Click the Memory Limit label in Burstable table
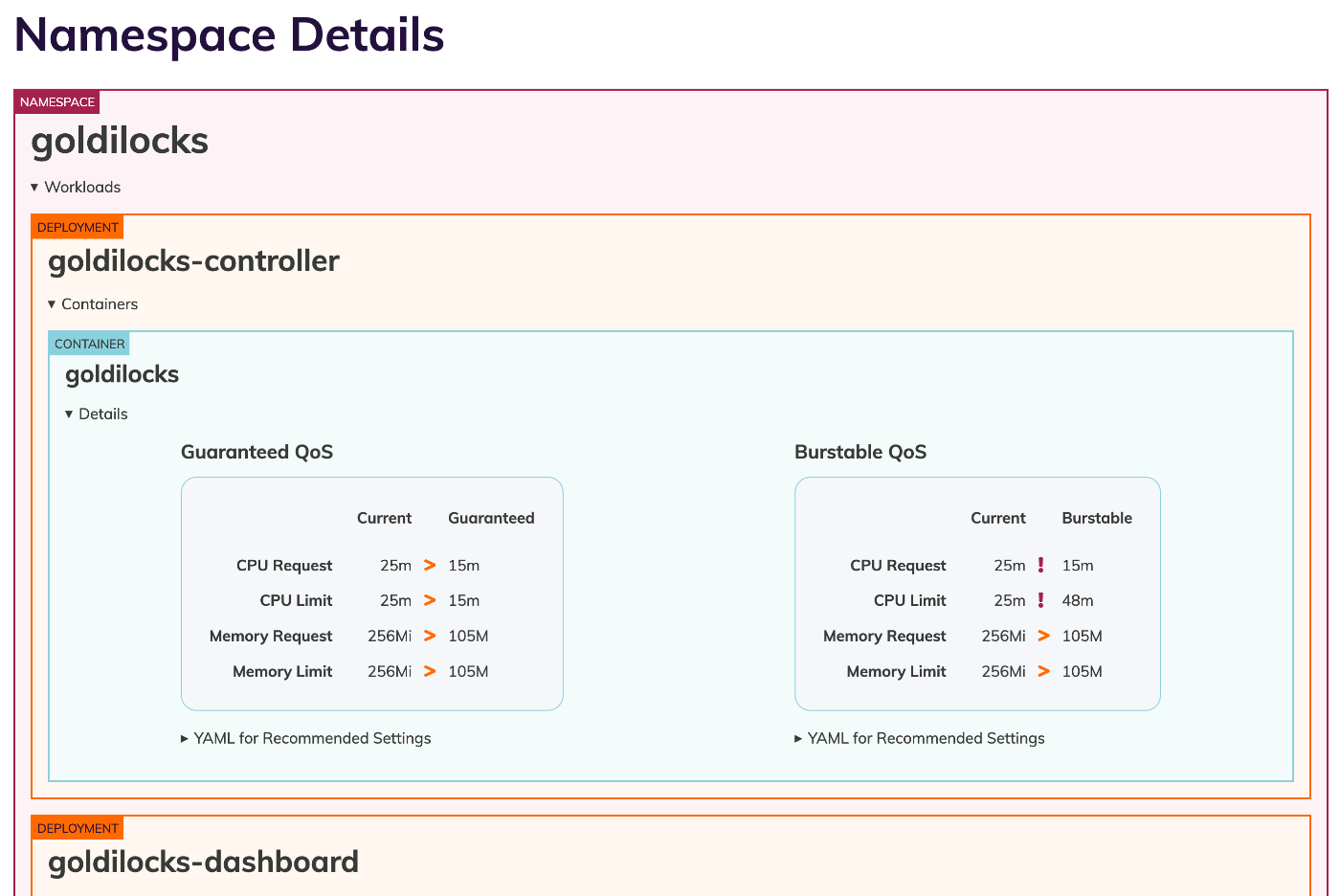 896,671
